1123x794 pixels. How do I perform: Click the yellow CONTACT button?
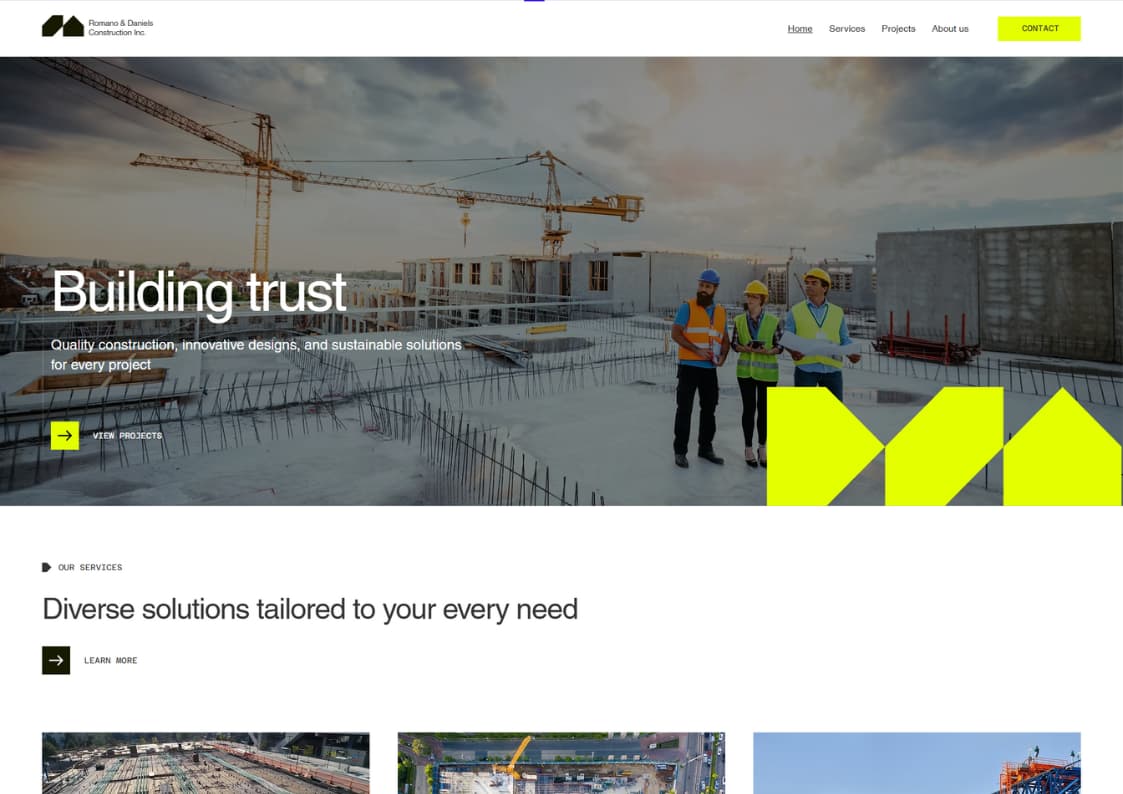coord(1039,29)
